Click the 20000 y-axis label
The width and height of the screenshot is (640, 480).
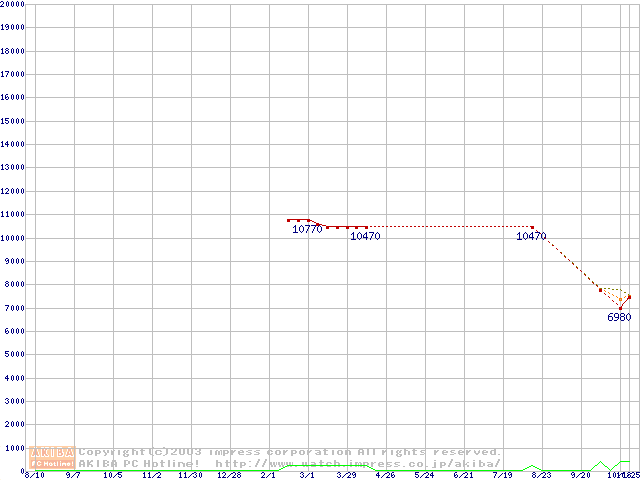click(x=12, y=4)
